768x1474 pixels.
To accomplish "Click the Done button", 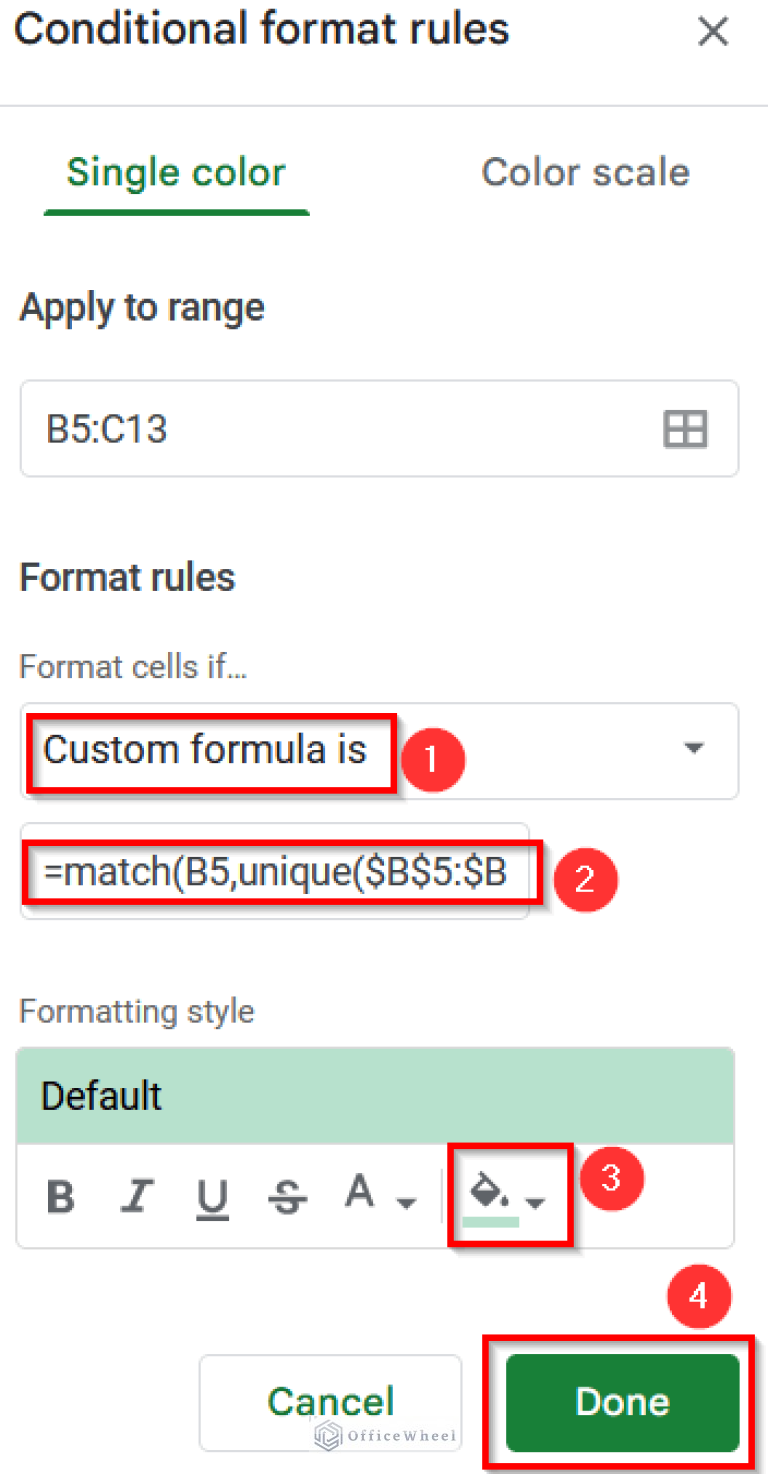I will 621,1402.
